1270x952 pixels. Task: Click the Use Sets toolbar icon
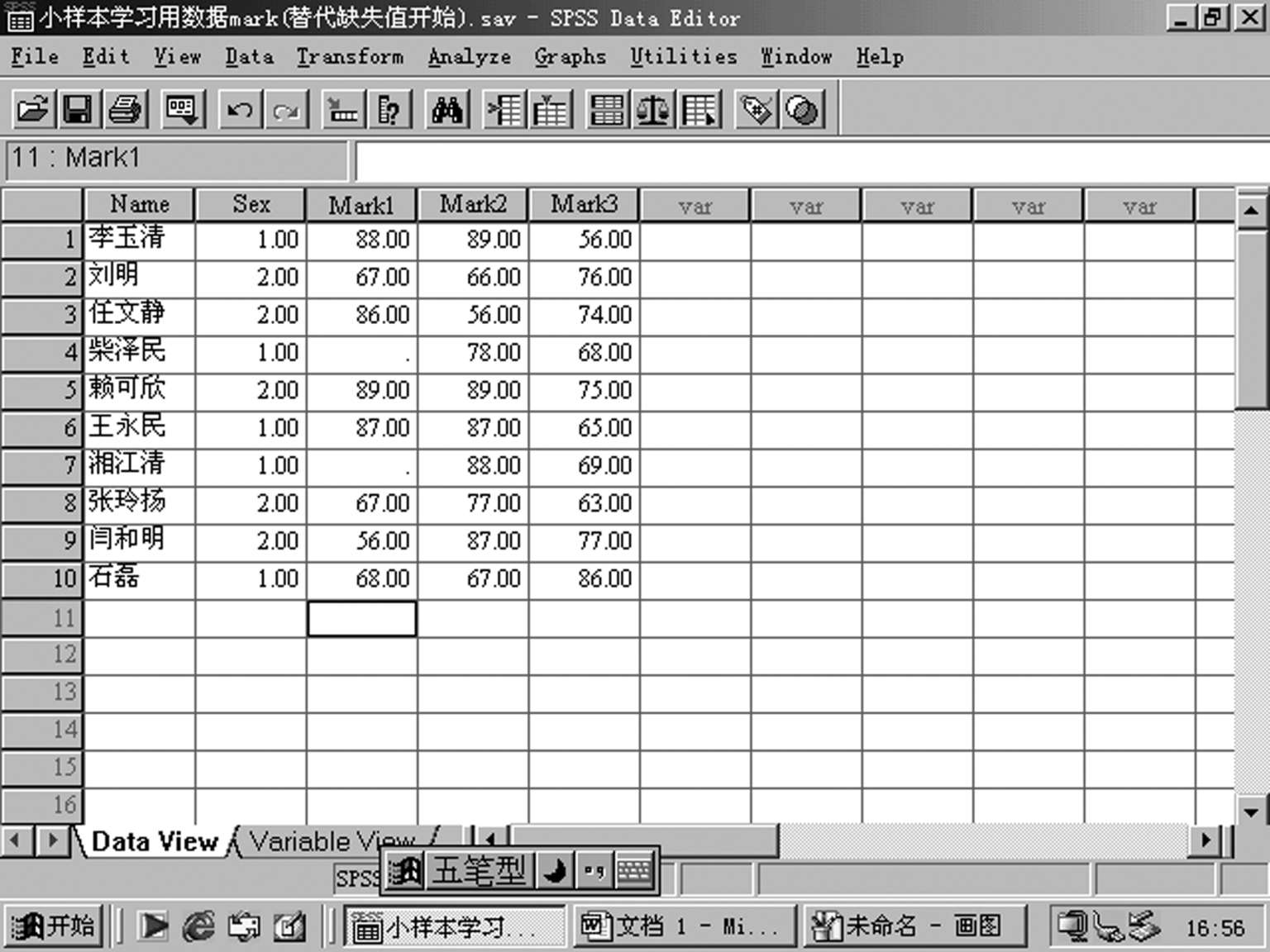tap(802, 109)
